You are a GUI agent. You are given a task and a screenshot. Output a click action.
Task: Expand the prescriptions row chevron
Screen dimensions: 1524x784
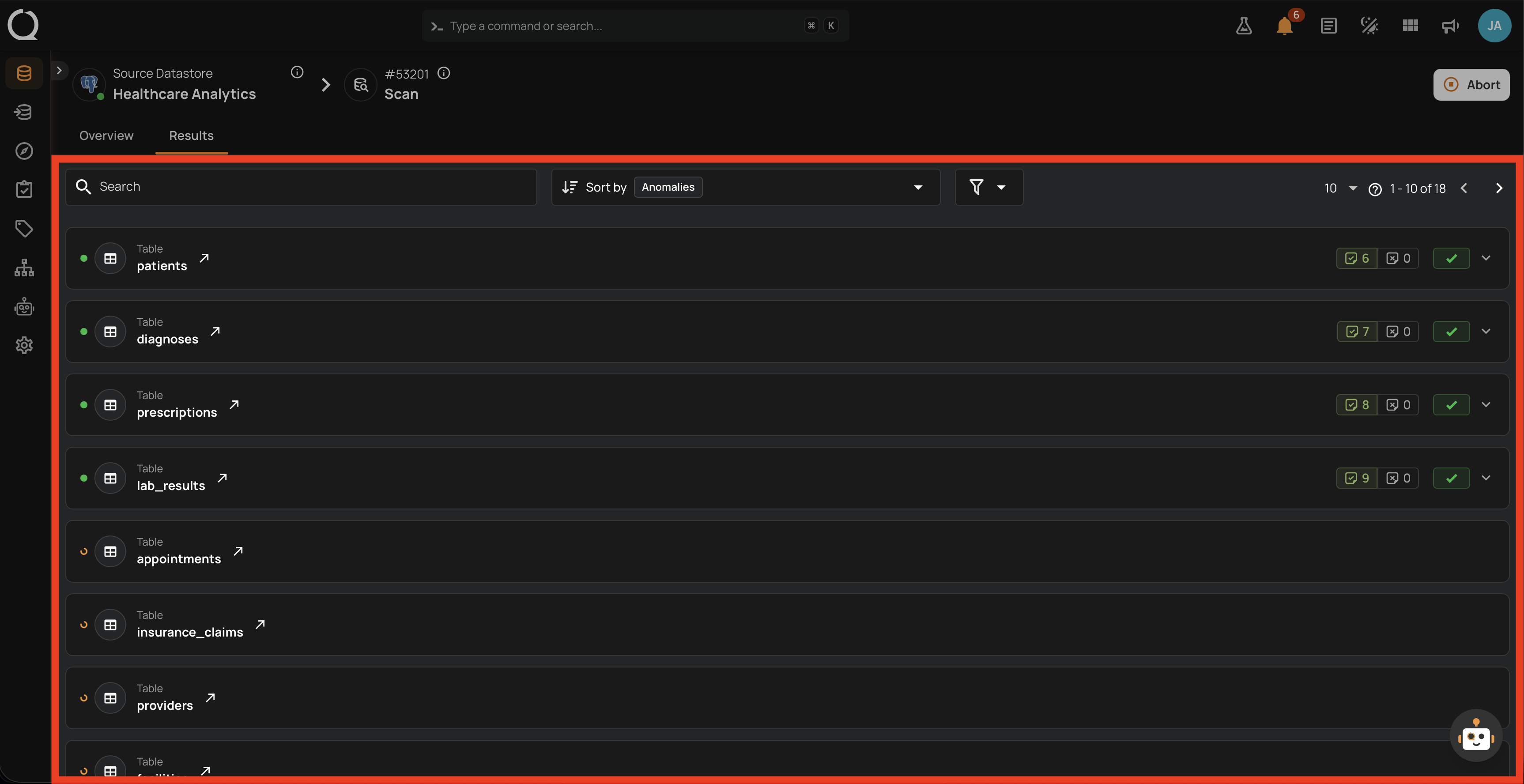click(x=1486, y=405)
